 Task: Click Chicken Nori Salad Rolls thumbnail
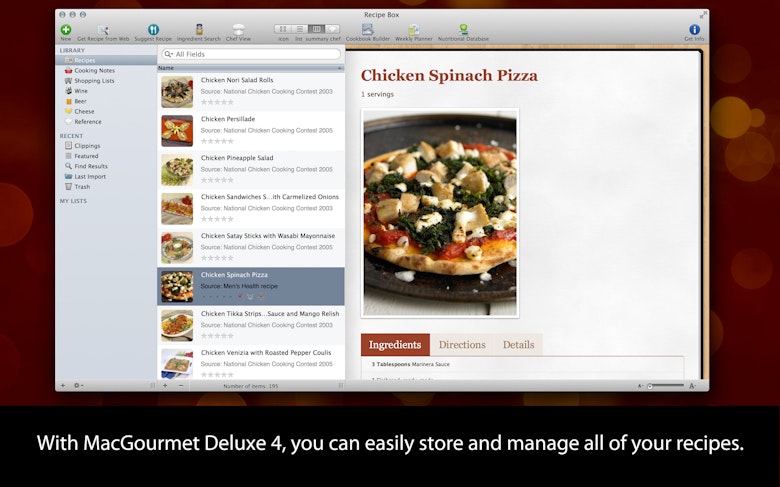click(177, 92)
